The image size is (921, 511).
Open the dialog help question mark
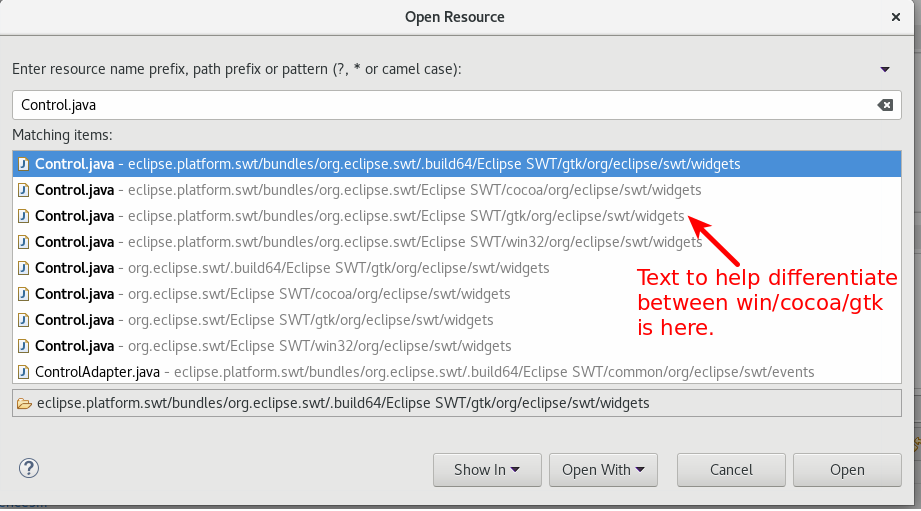click(29, 468)
